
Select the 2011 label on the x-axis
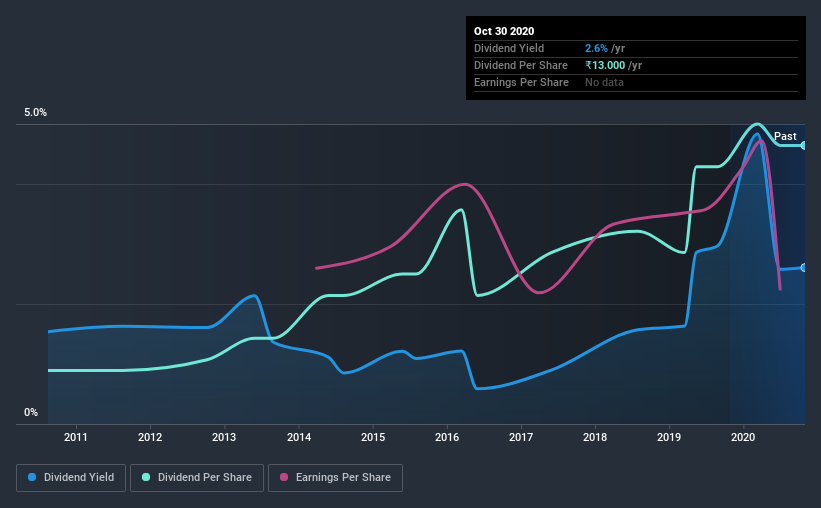(x=76, y=437)
